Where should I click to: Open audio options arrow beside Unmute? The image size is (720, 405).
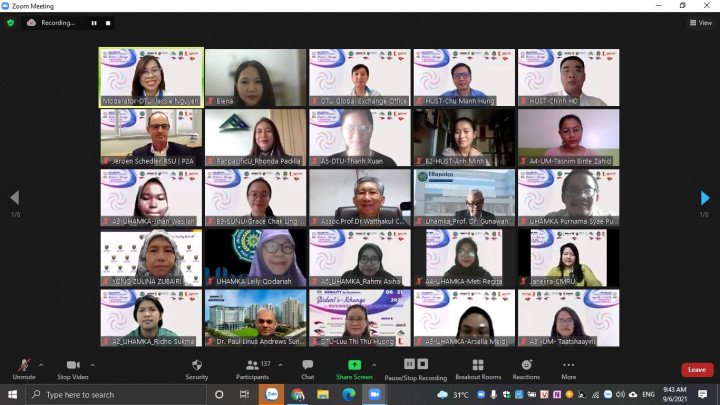[41, 365]
